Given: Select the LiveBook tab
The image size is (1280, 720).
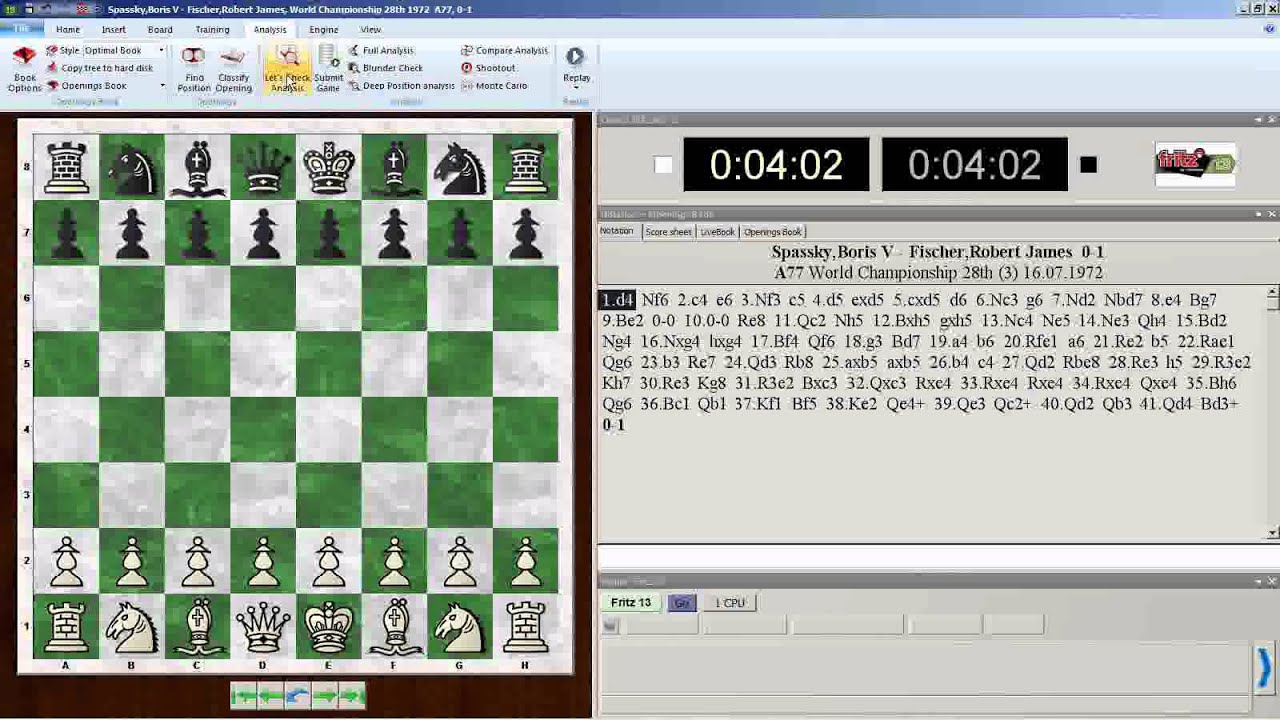Looking at the screenshot, I should [717, 231].
